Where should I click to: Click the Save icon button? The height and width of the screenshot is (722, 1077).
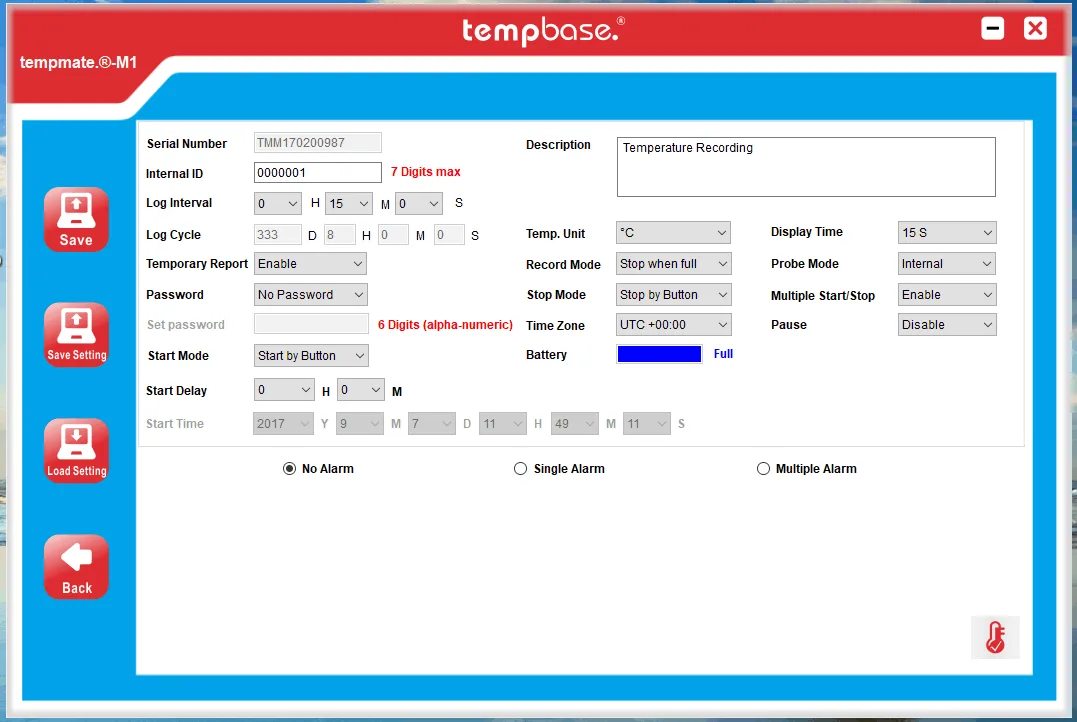click(76, 219)
